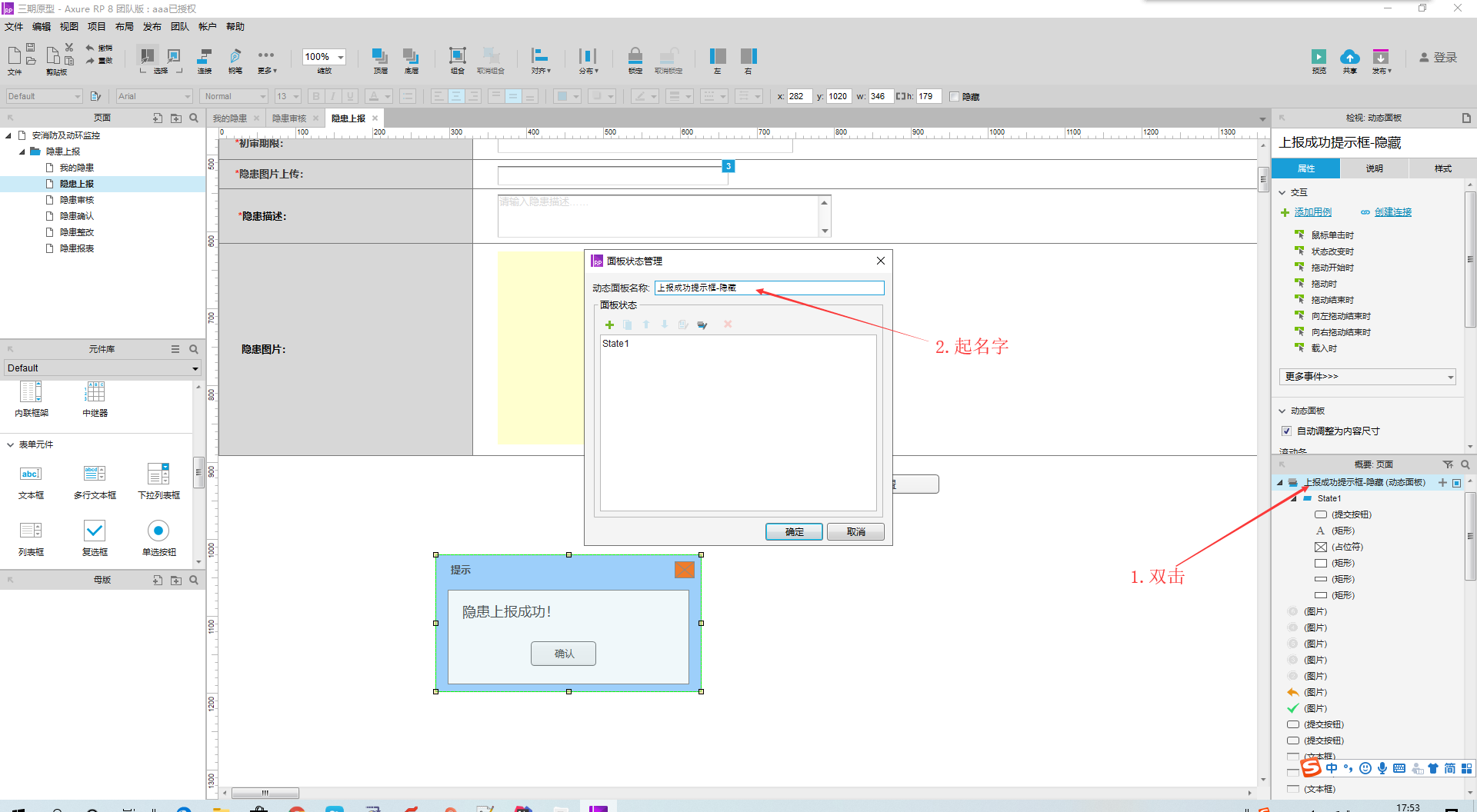Add a new panel state with green plus icon
The height and width of the screenshot is (812, 1477).
click(609, 324)
